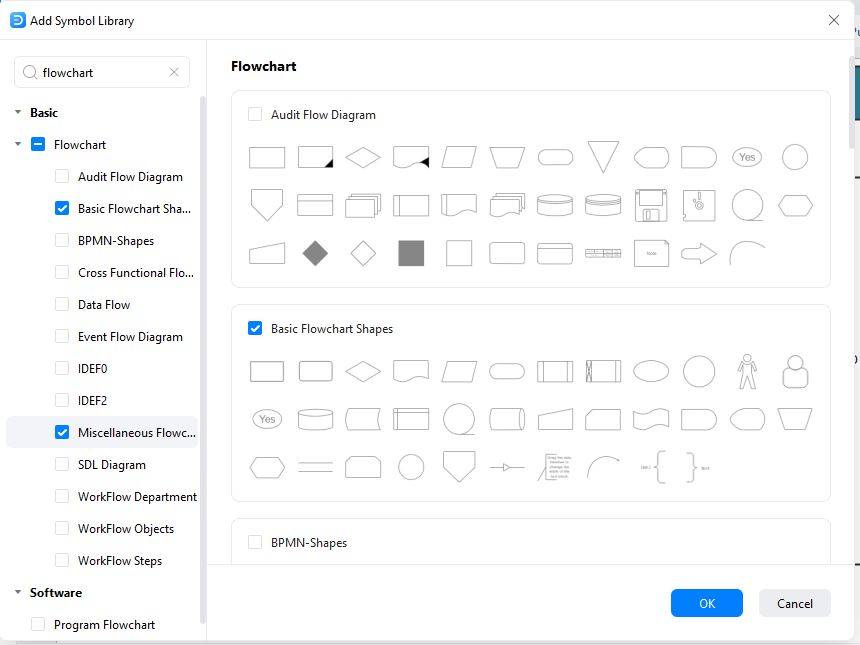Select the database cylinder shape
860x645 pixels.
point(315,419)
